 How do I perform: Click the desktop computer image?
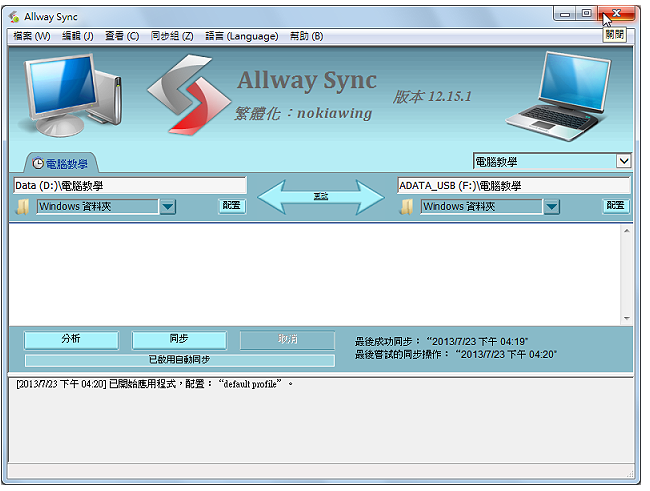71,95
